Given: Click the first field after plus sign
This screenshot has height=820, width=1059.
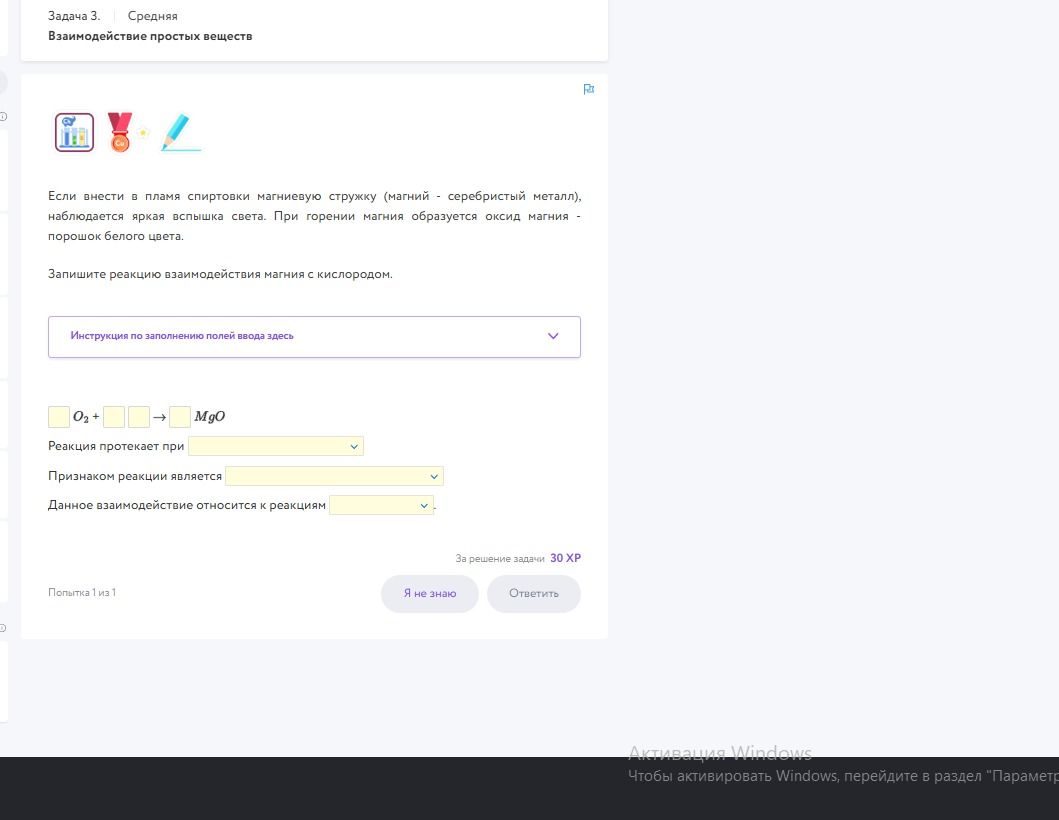Looking at the screenshot, I should pos(114,417).
